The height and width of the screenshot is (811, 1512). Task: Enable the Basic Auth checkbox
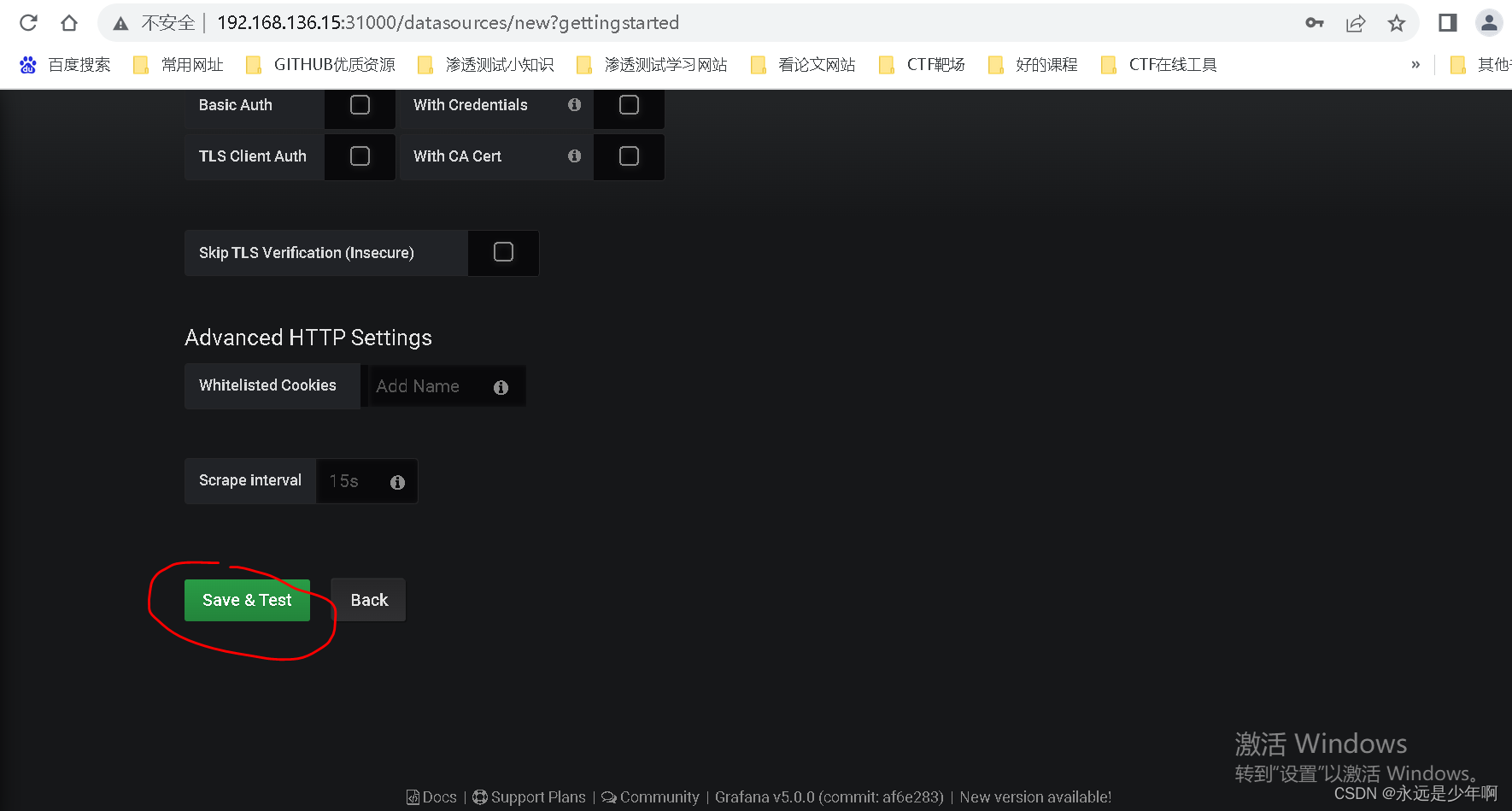[360, 105]
